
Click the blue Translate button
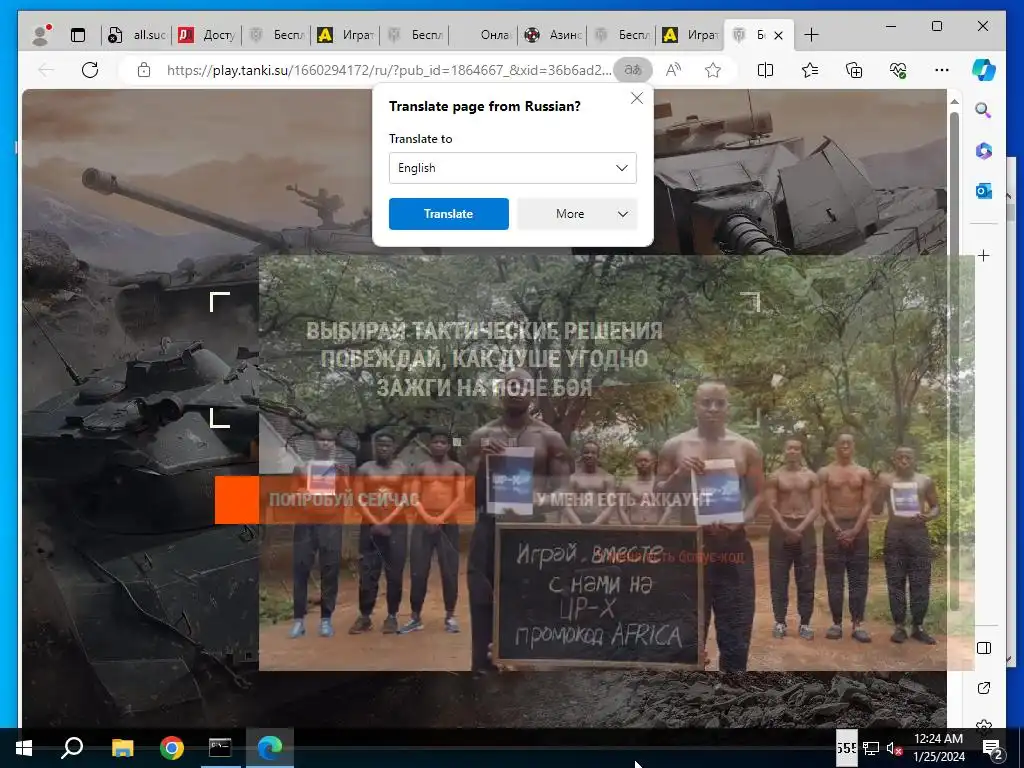click(x=449, y=214)
